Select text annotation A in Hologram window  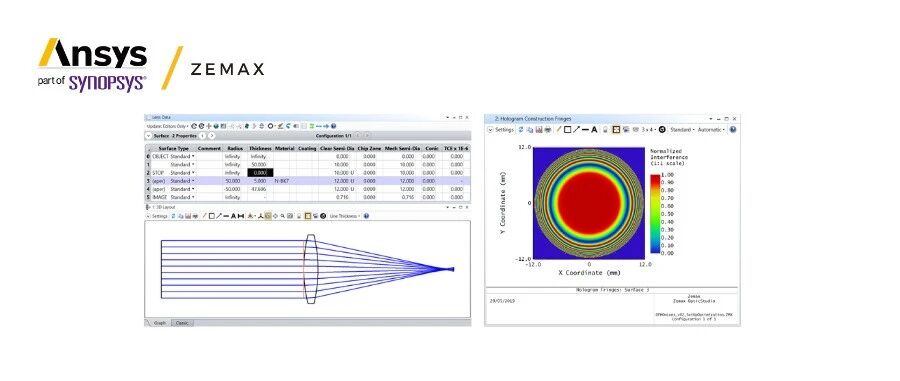point(594,130)
